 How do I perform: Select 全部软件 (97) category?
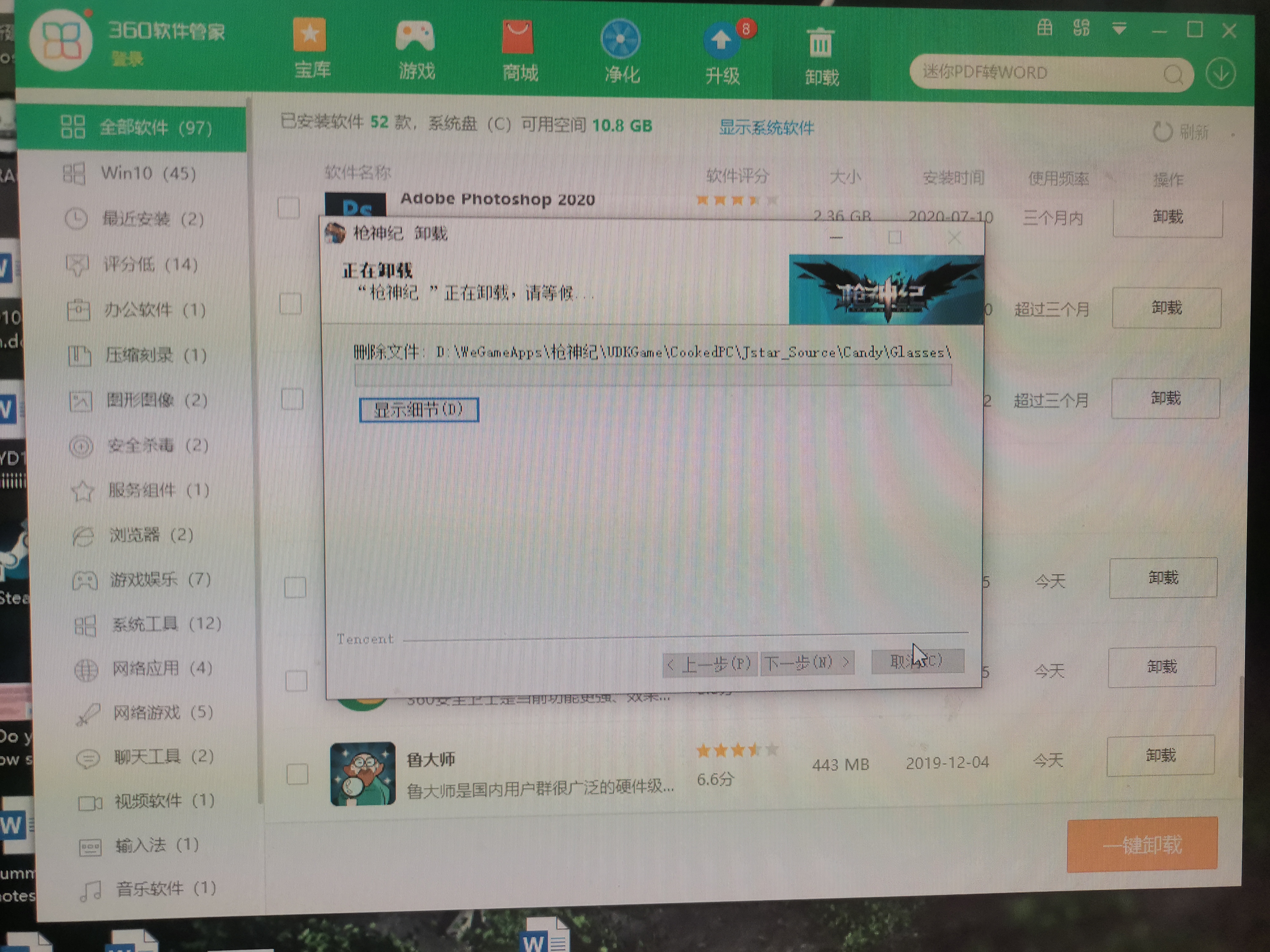pyautogui.click(x=132, y=127)
